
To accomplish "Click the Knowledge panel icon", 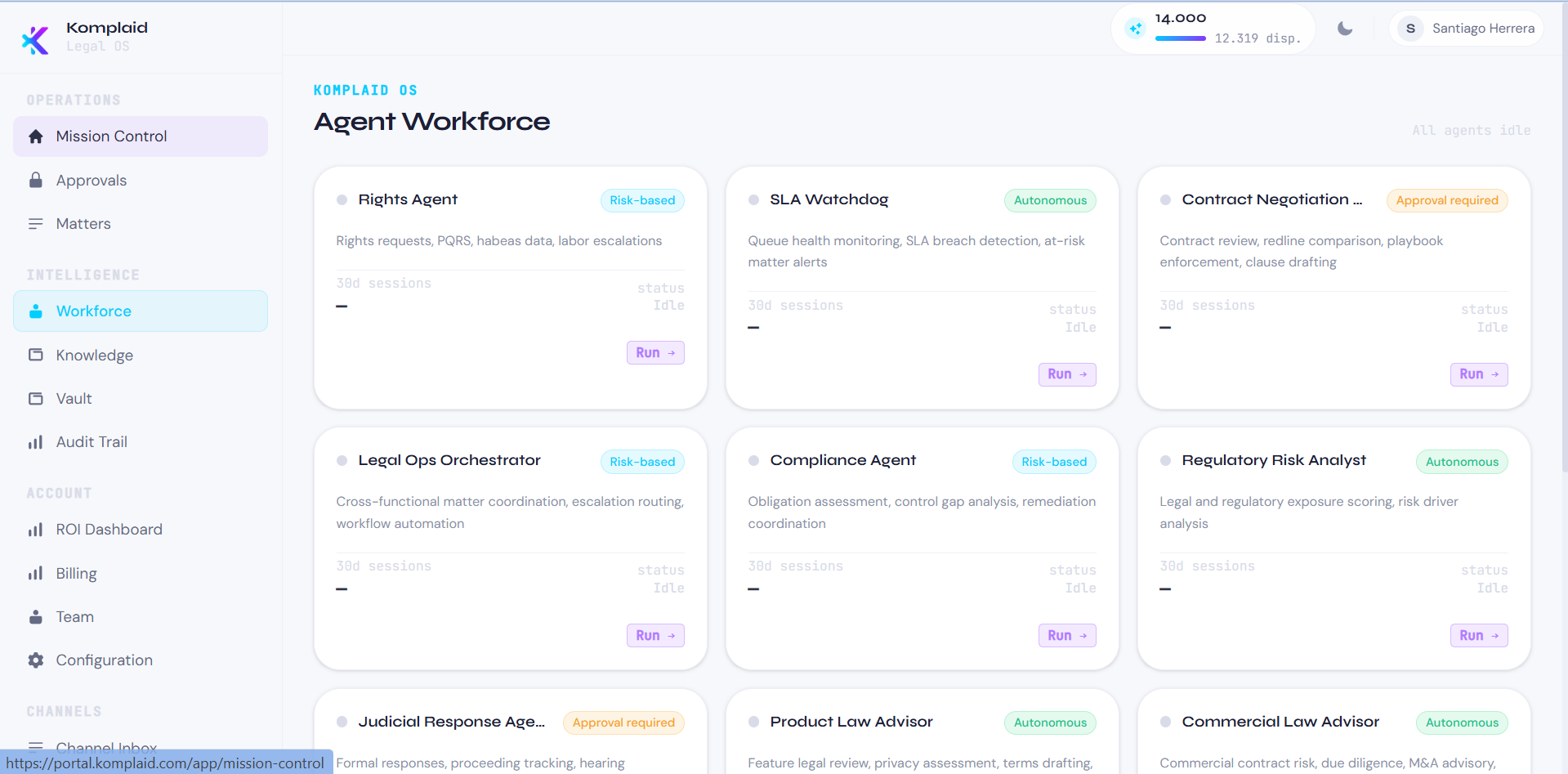I will [x=35, y=355].
